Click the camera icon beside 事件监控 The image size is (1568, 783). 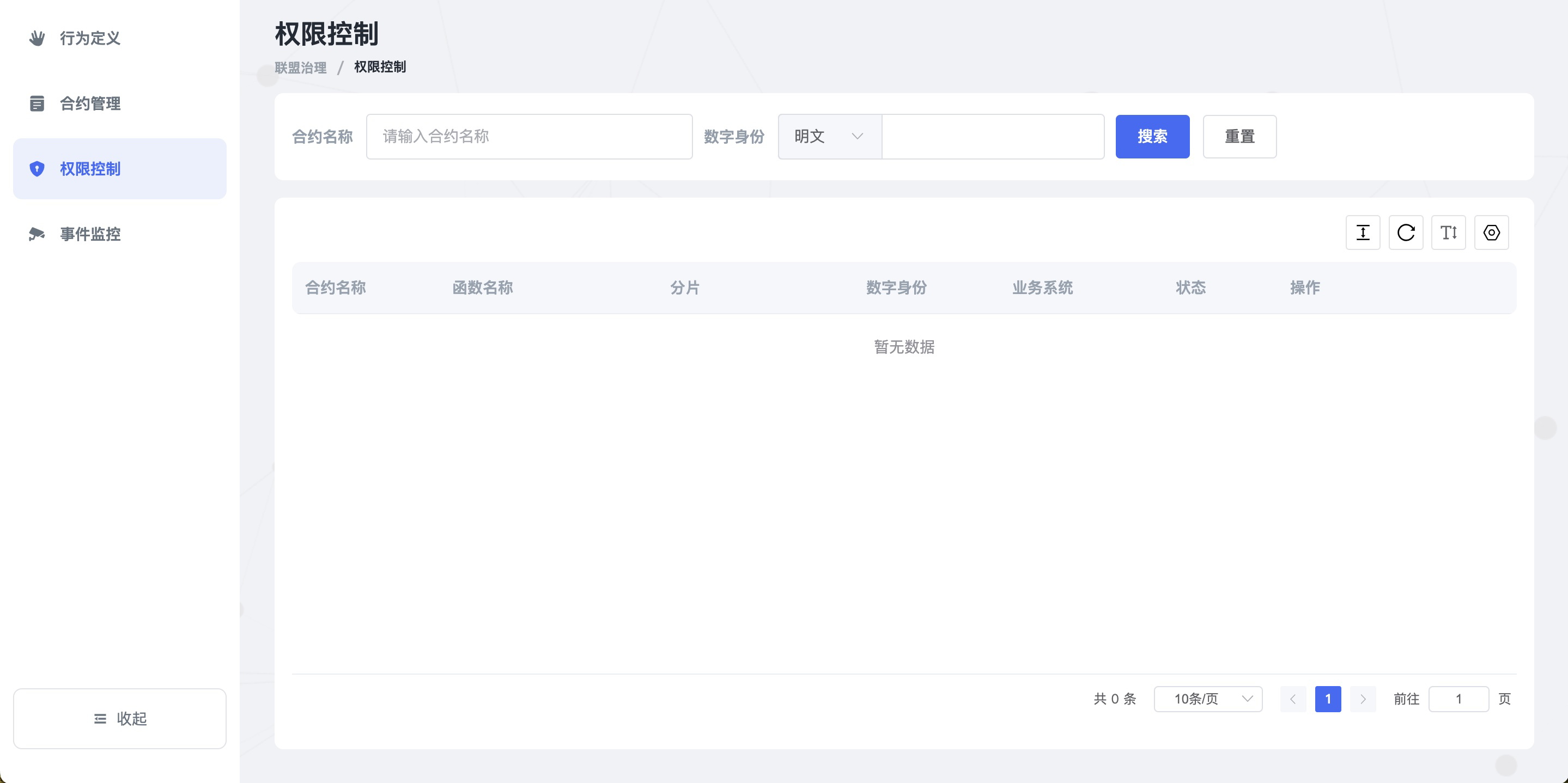coord(37,234)
